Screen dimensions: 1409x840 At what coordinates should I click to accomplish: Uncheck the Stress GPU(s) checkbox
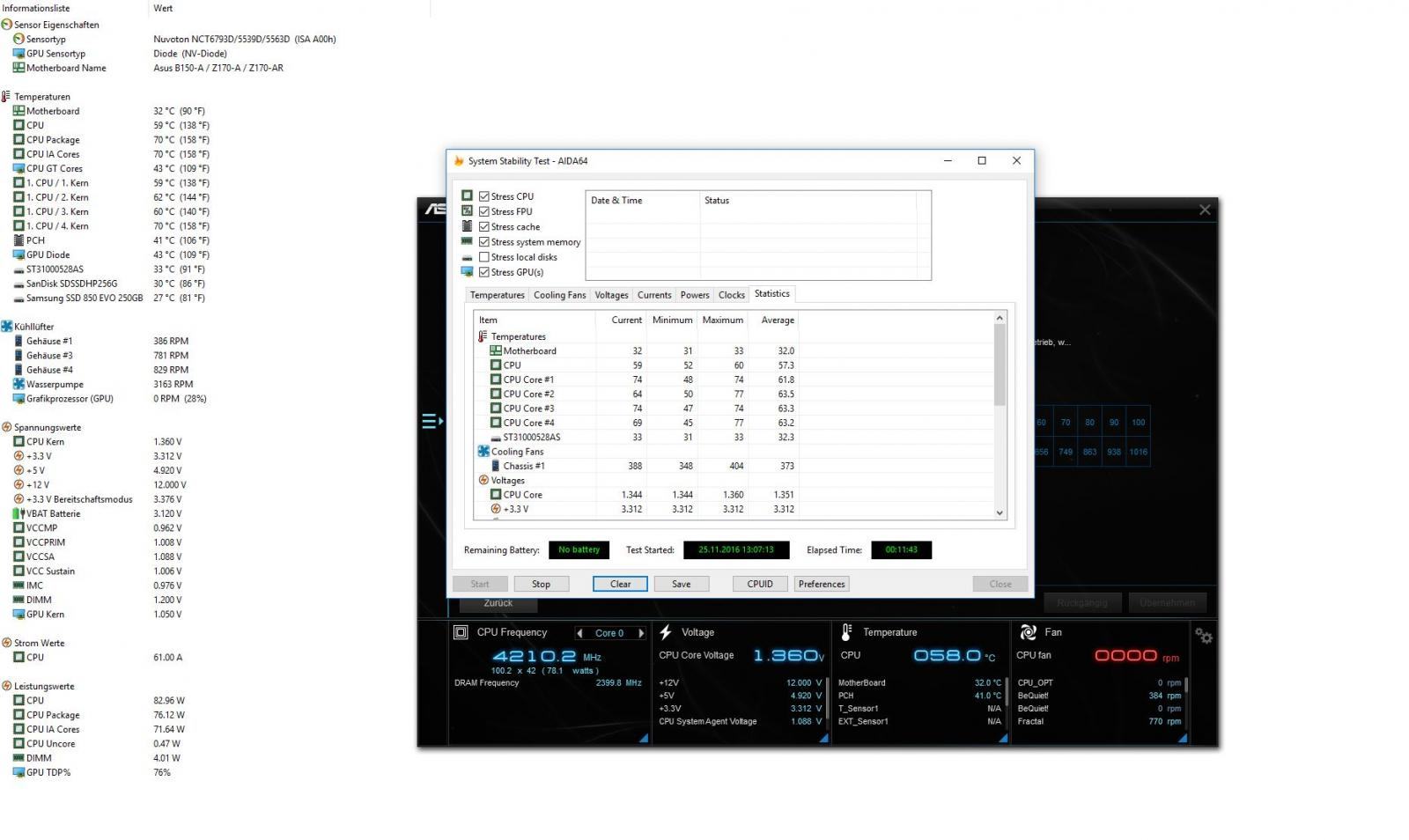tap(484, 272)
